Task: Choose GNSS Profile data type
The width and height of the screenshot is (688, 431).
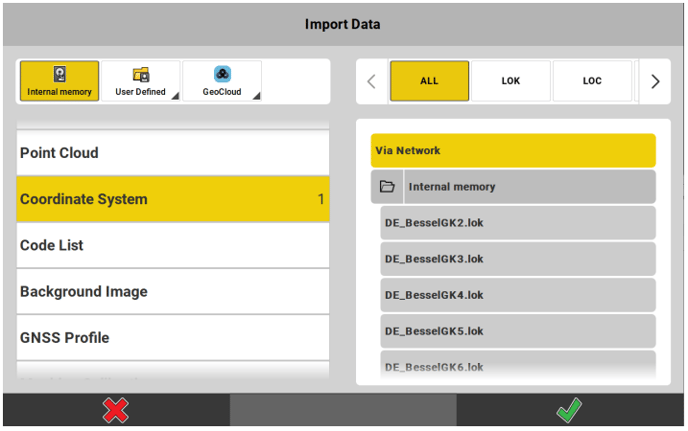Action: click(172, 338)
